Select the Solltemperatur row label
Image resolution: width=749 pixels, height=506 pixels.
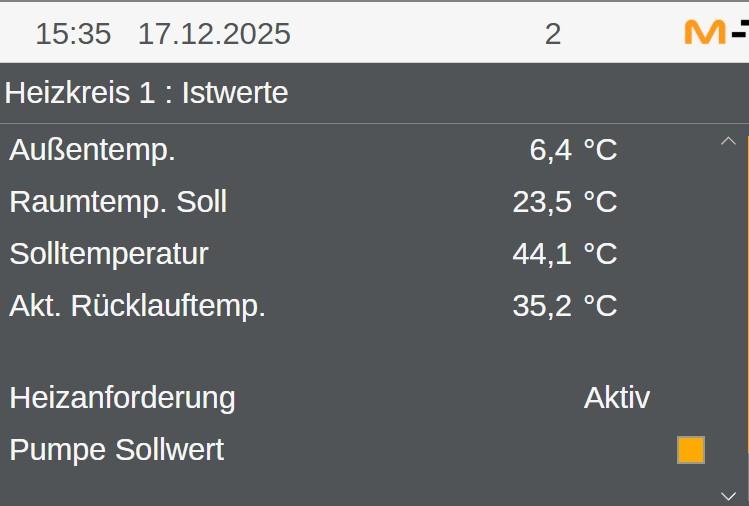point(109,254)
